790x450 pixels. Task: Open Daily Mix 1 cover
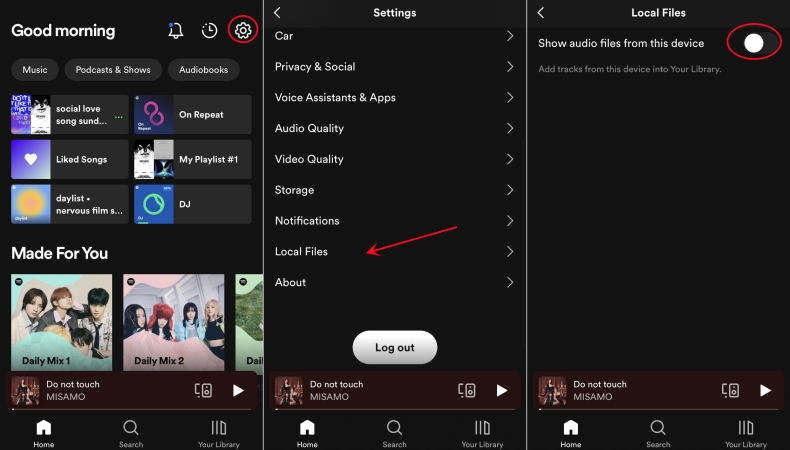[x=61, y=323]
